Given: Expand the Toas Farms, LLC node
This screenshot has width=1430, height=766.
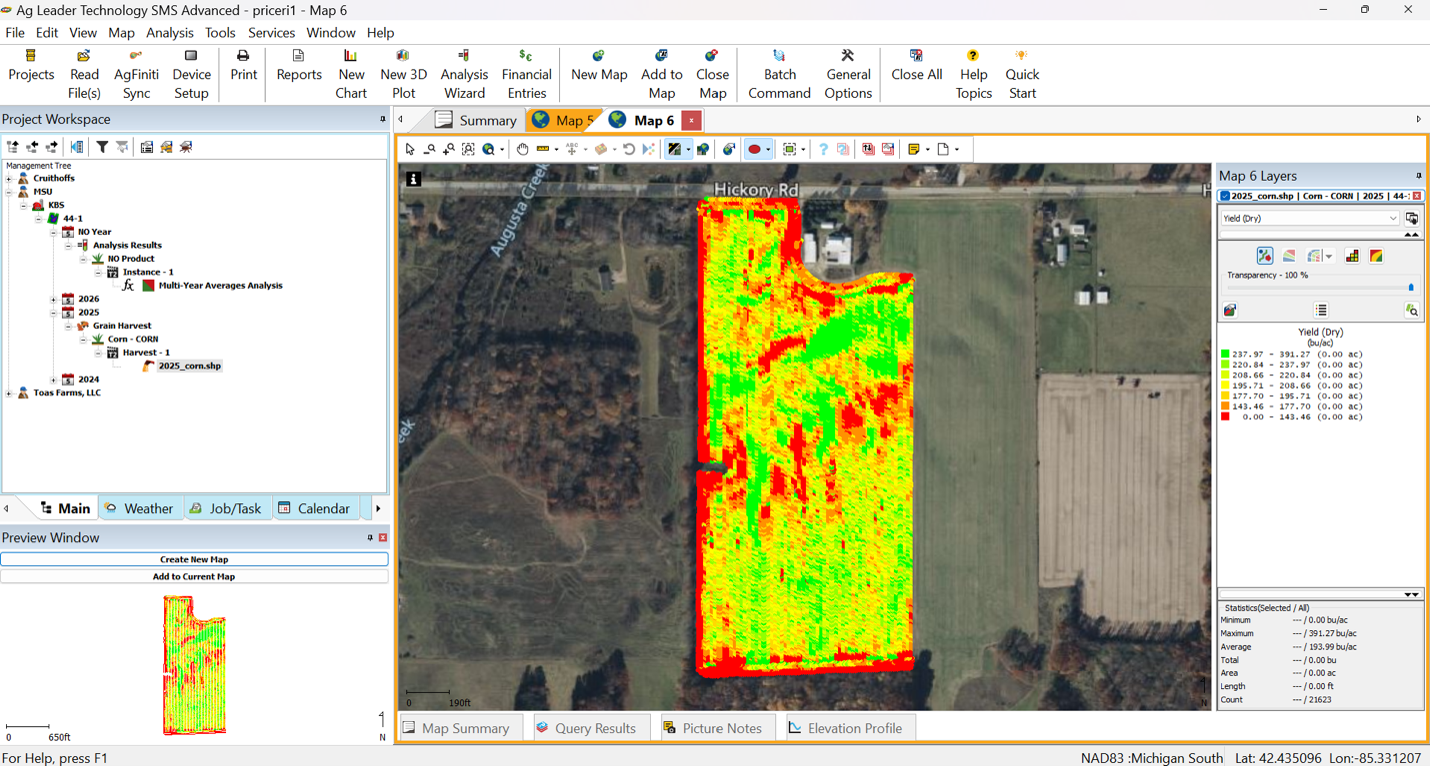Looking at the screenshot, I should 9,393.
